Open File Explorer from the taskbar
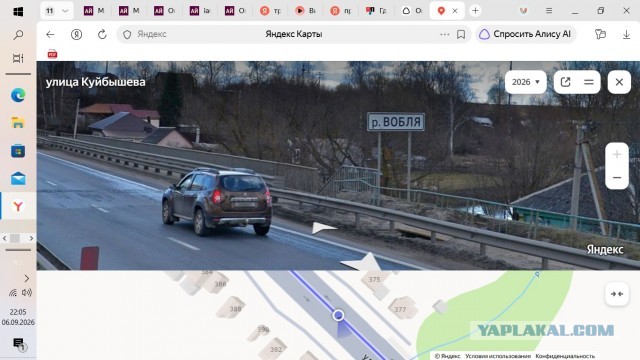The width and height of the screenshot is (640, 360). [18, 122]
